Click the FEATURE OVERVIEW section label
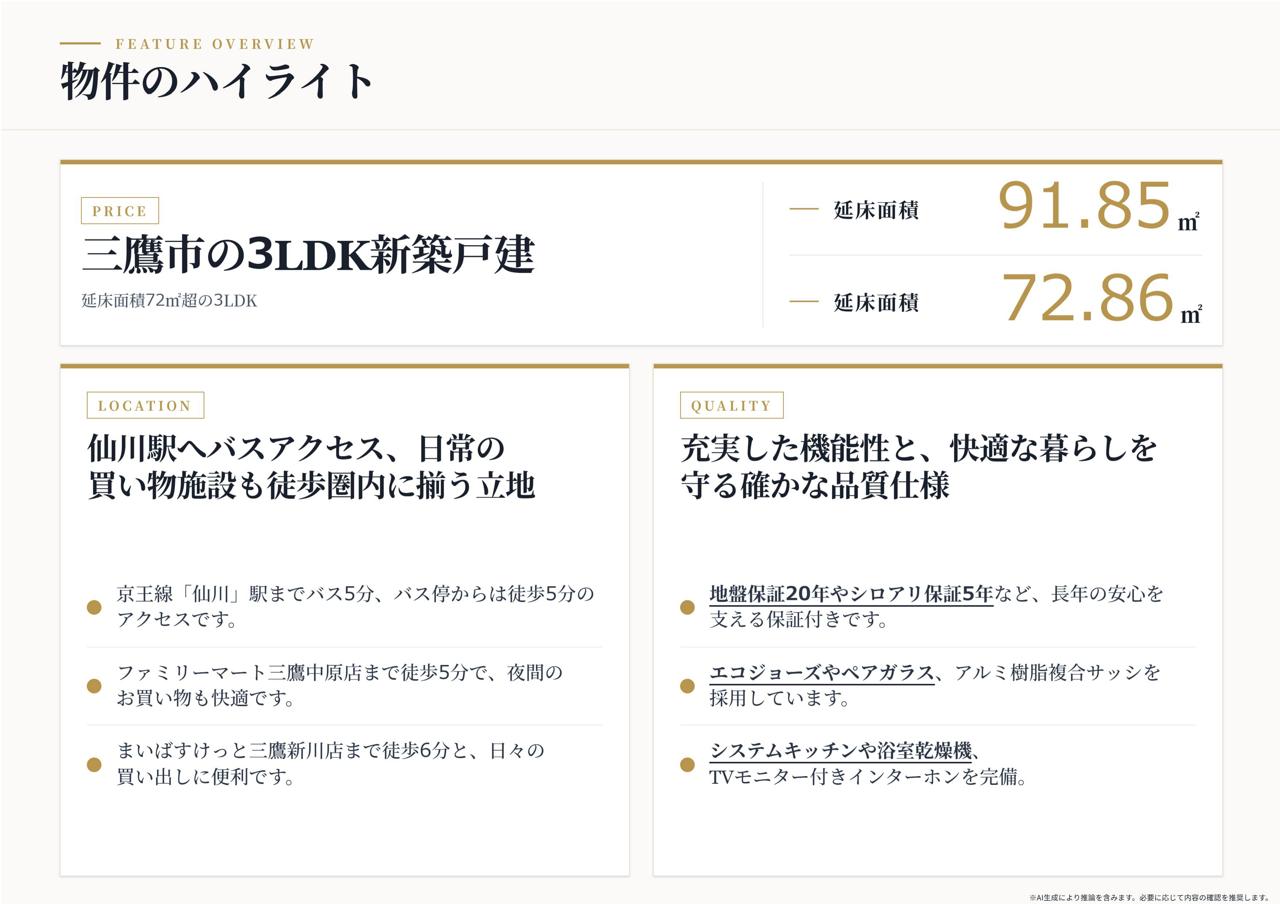 tap(215, 44)
